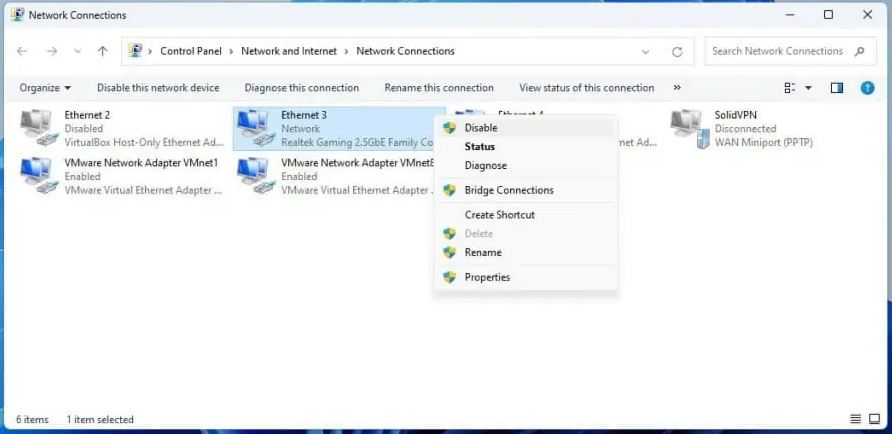Click the shield icon beside Bridge Connections
Screen dimensions: 892x434
(x=449, y=190)
